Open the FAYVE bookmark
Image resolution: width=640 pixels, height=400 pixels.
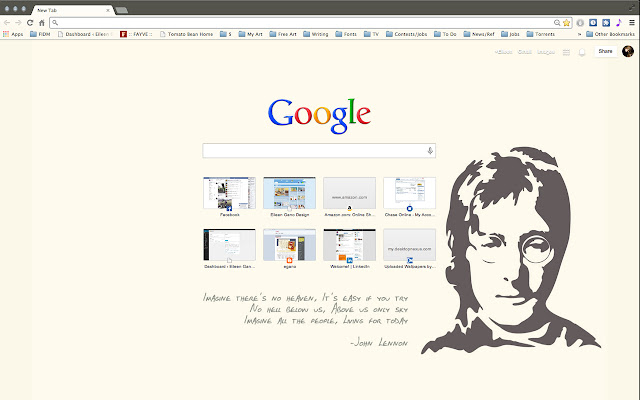click(136, 34)
